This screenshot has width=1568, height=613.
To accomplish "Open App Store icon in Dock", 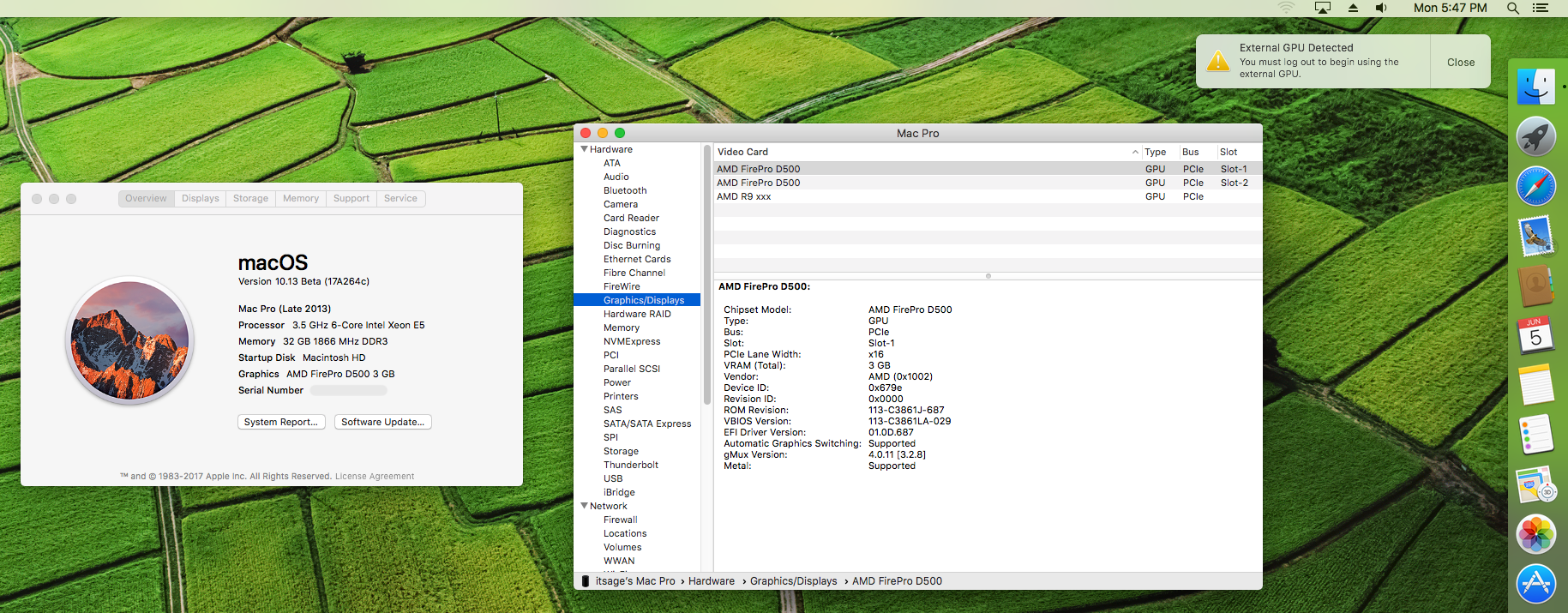I will [1535, 584].
